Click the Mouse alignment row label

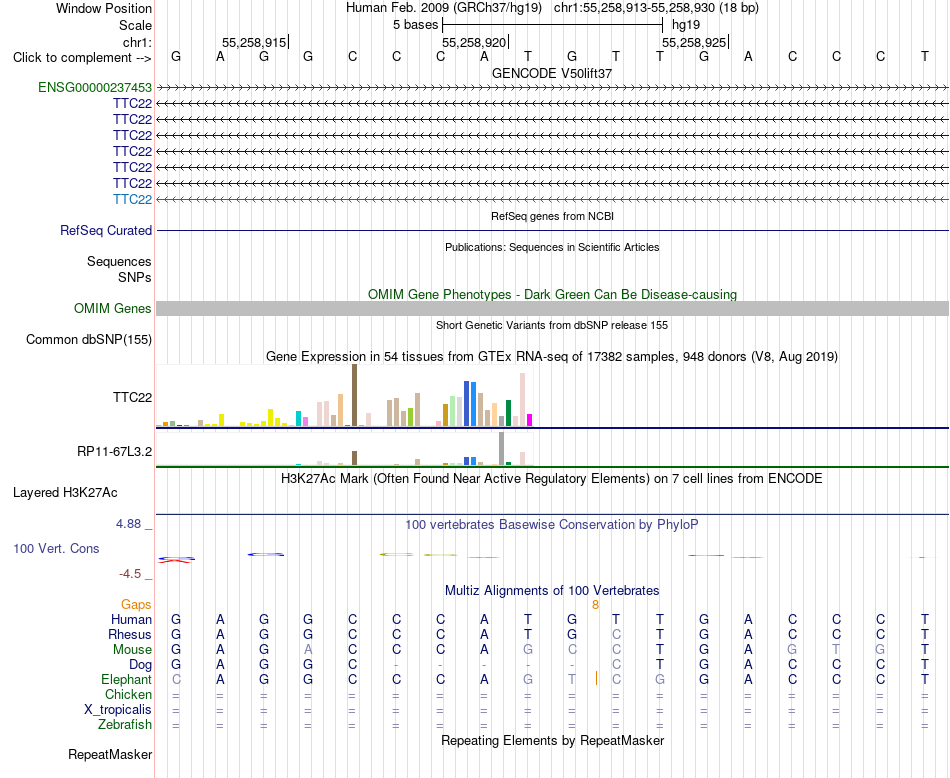(x=133, y=650)
